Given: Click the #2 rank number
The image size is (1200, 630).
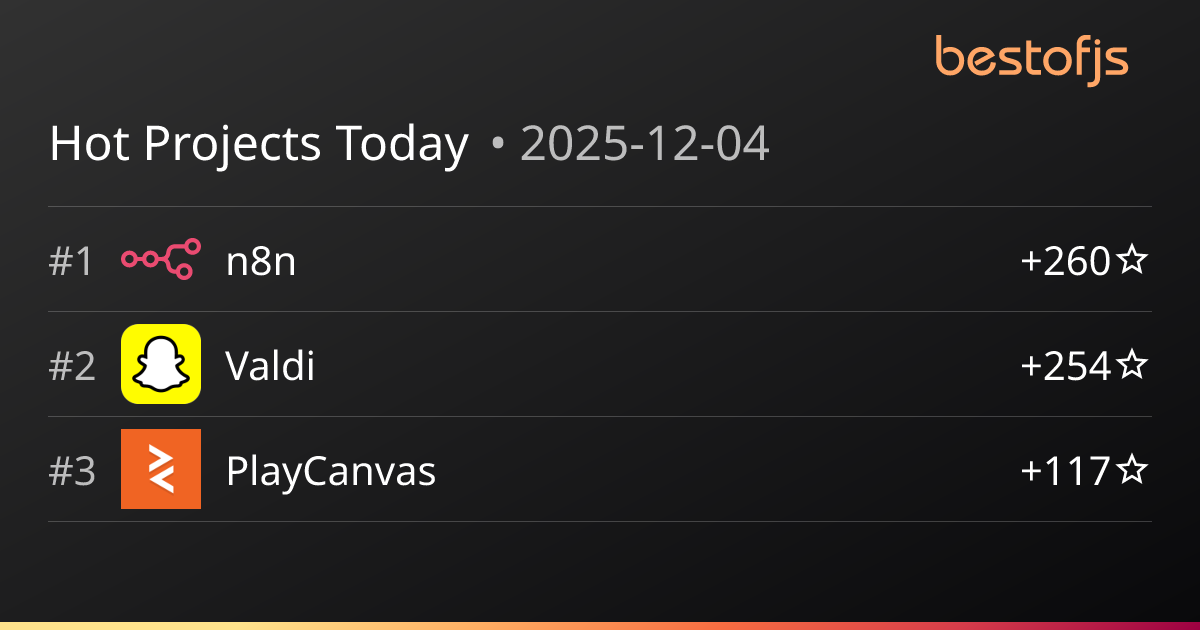Looking at the screenshot, I should point(72,367).
